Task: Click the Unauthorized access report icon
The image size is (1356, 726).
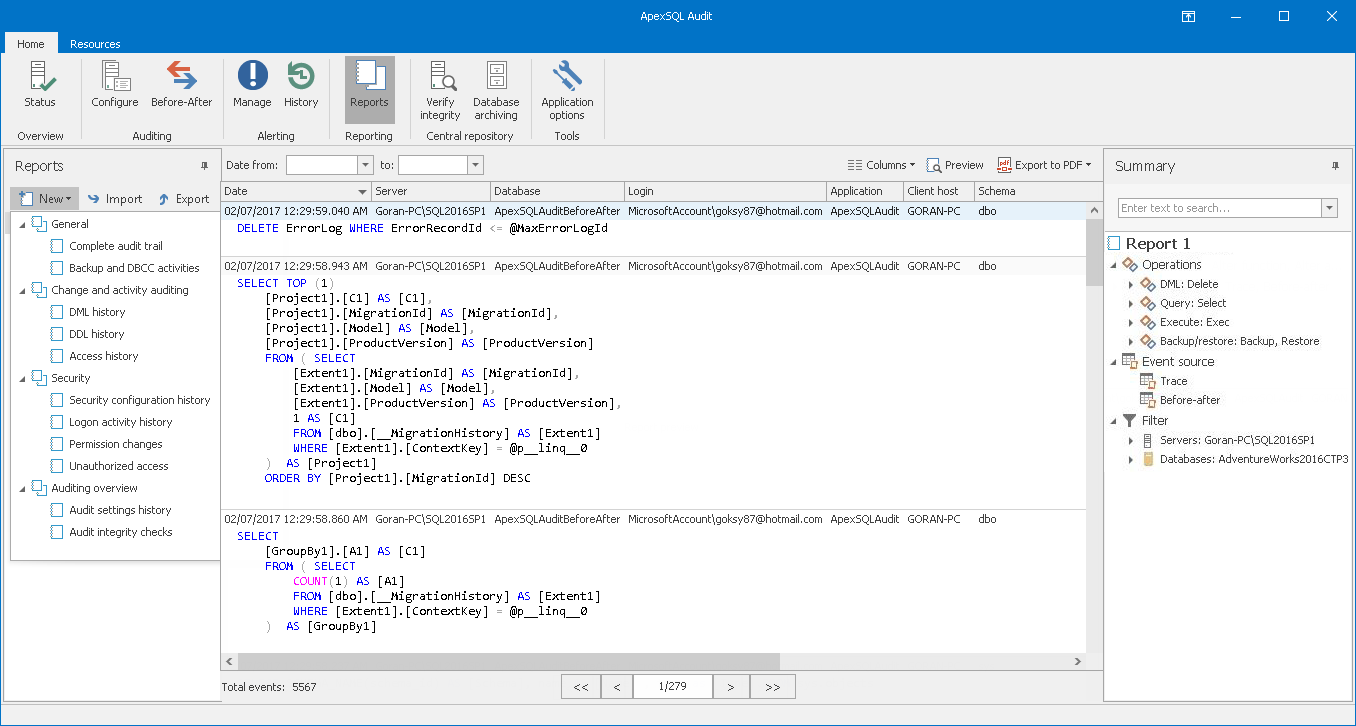Action: tap(57, 466)
